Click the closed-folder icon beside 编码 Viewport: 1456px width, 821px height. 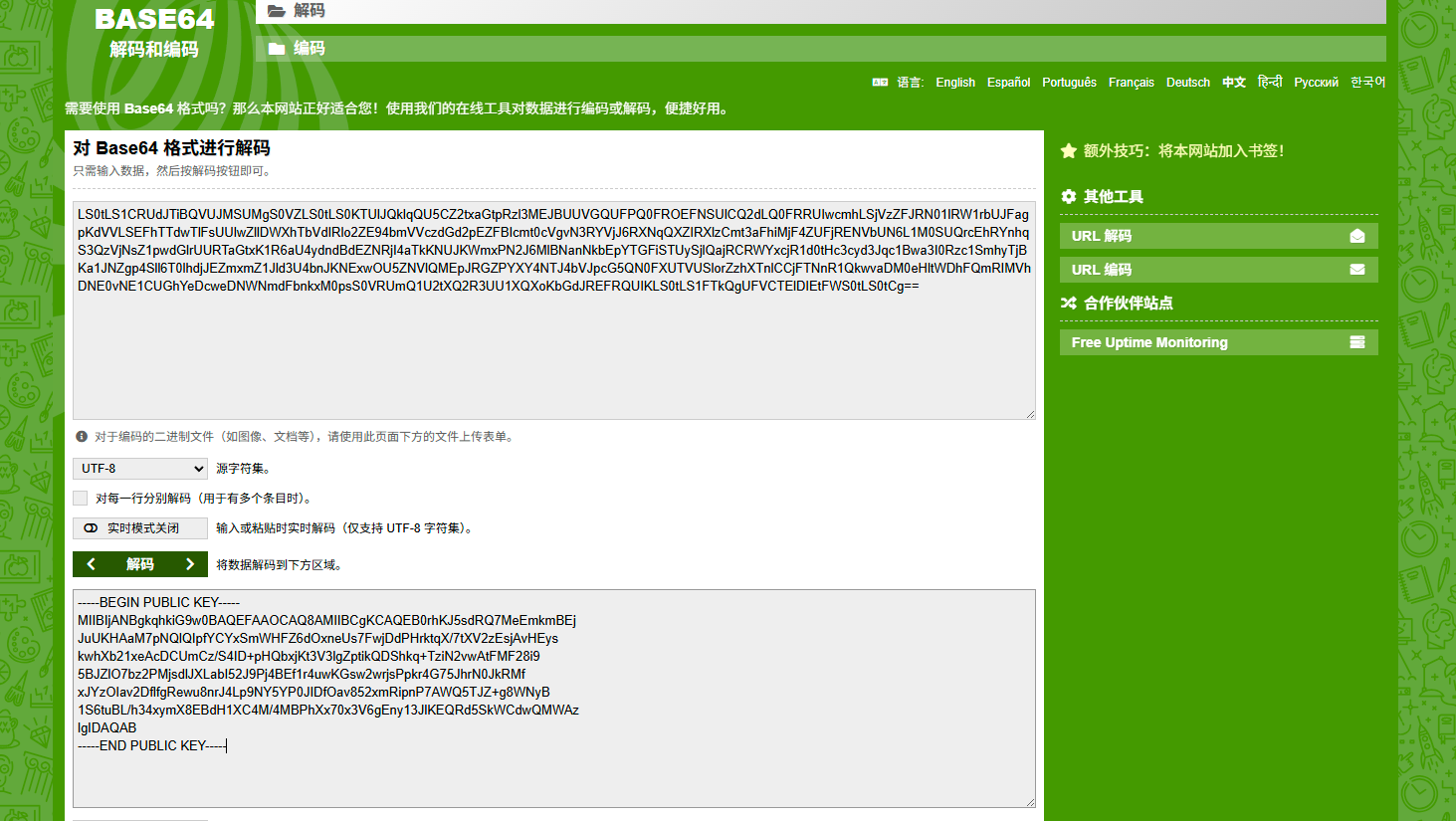(277, 49)
